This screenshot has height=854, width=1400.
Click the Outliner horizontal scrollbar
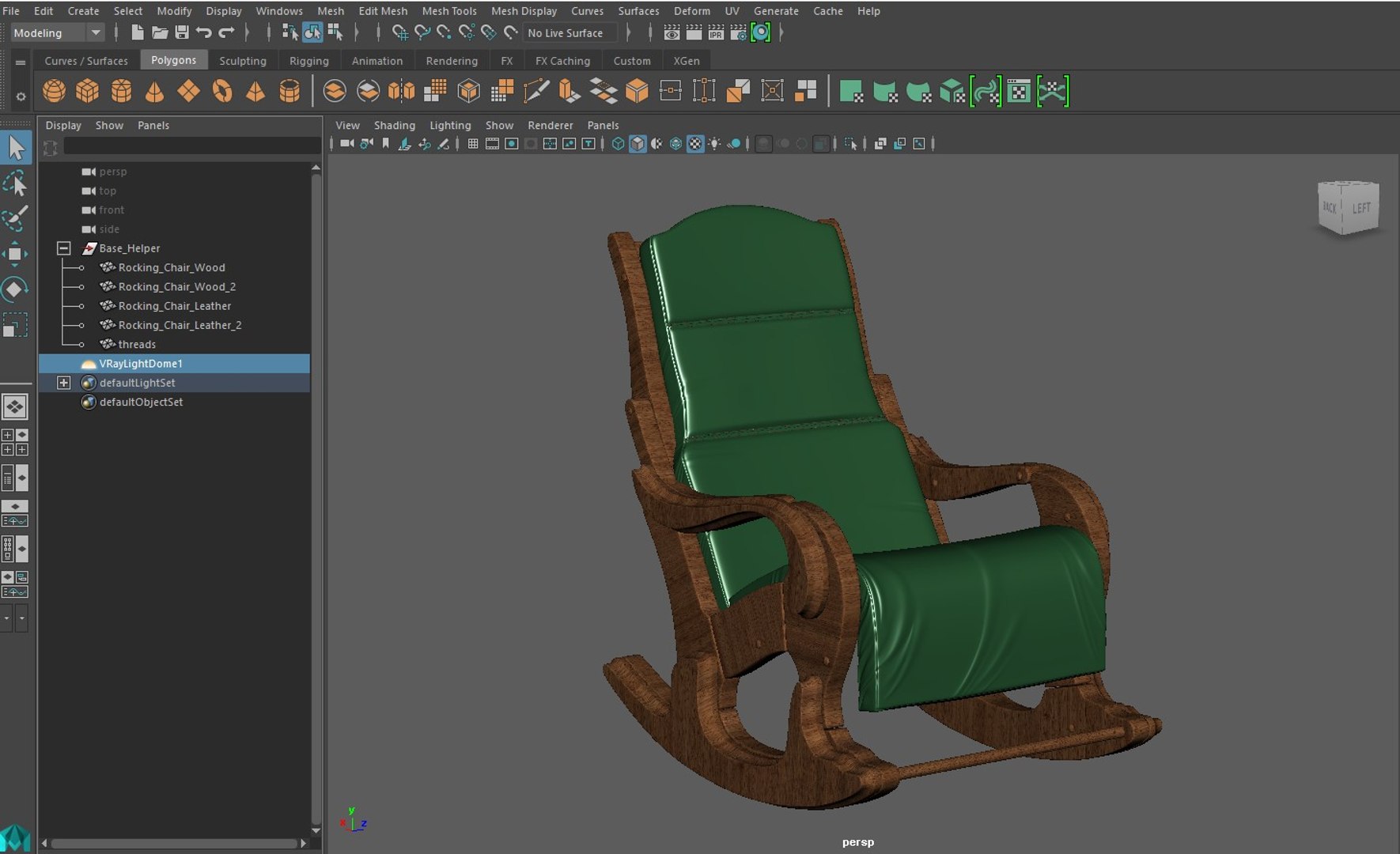point(174,843)
